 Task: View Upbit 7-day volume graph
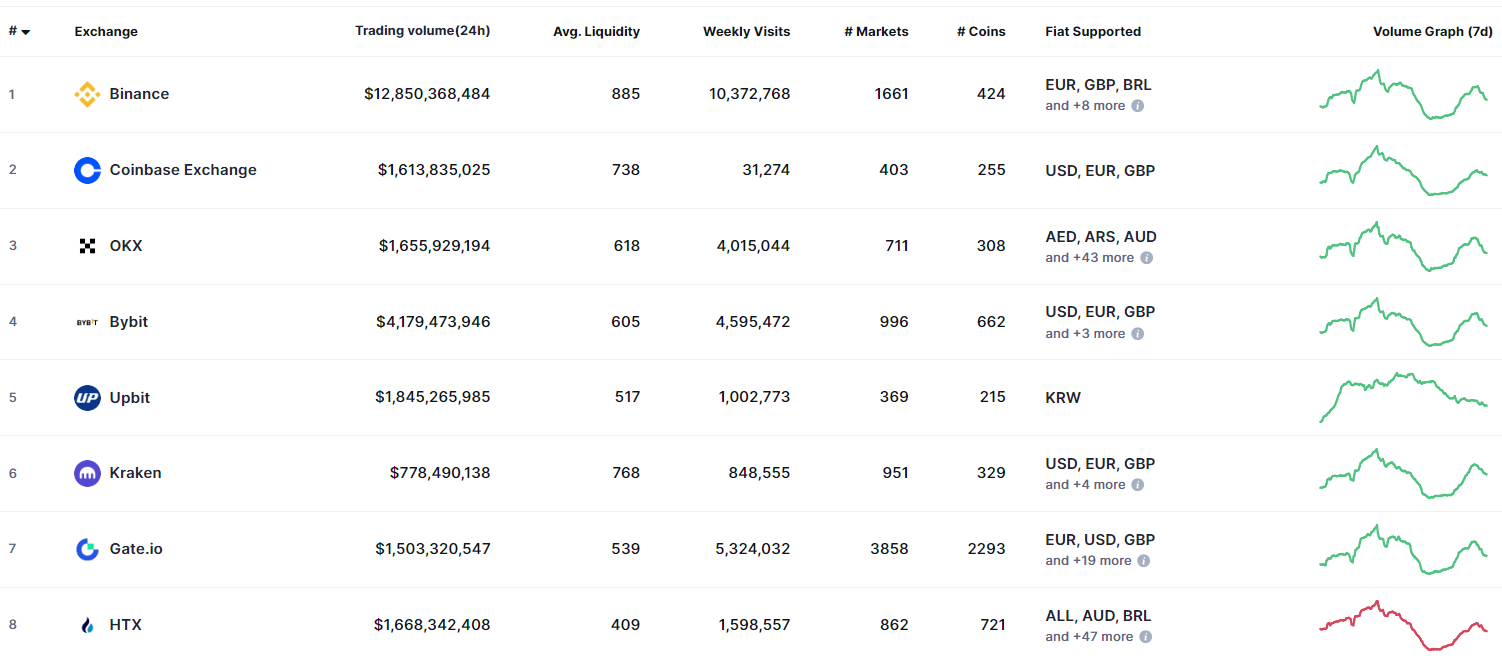1403,398
